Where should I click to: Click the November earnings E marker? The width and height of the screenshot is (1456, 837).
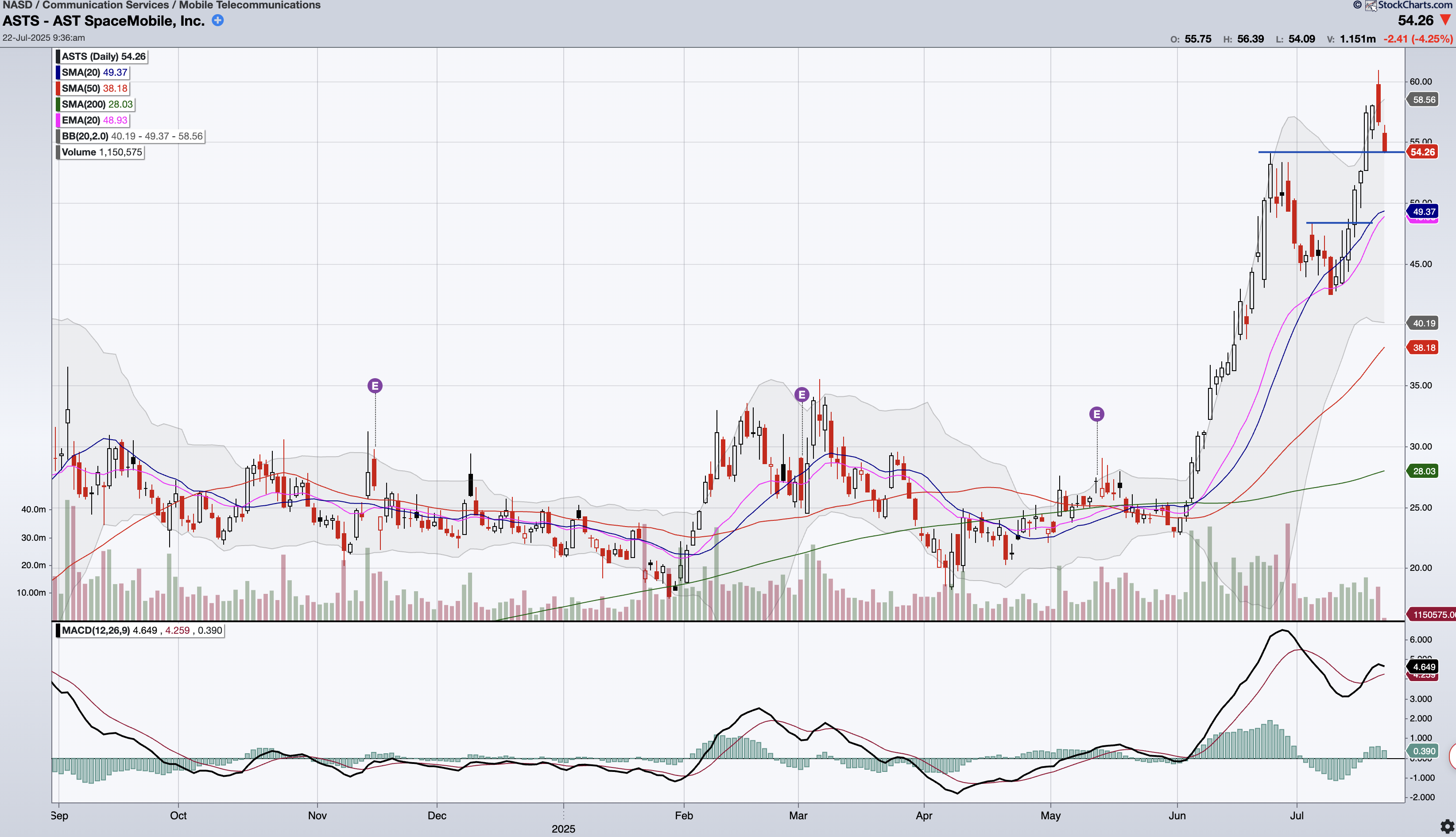[x=375, y=386]
